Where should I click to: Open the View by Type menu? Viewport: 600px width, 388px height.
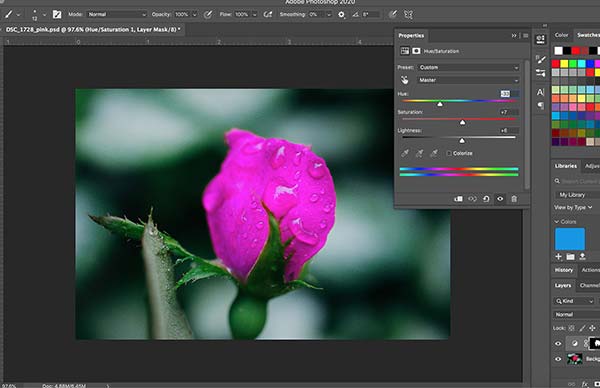pyautogui.click(x=573, y=207)
